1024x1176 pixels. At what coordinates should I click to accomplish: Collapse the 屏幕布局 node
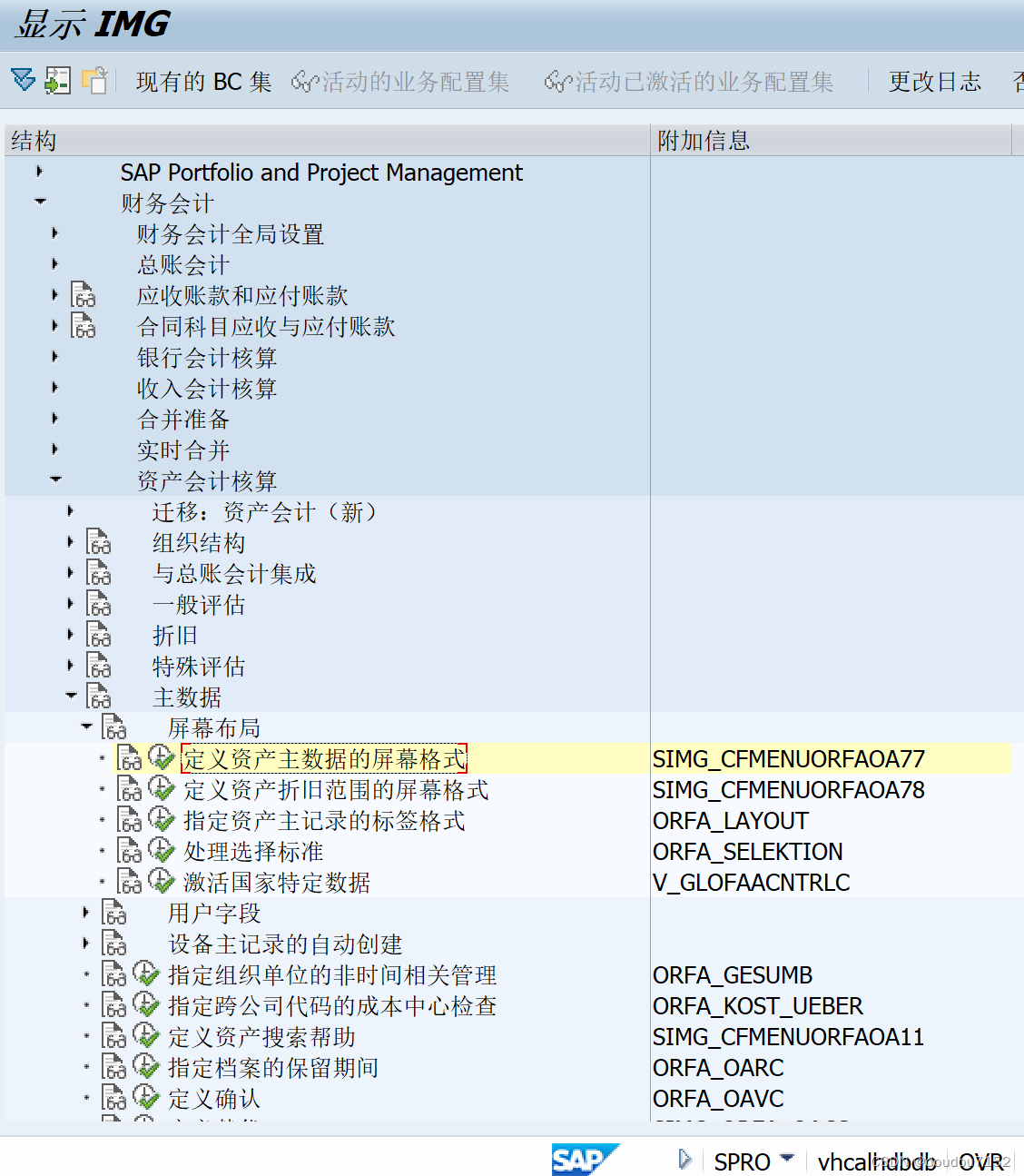[x=86, y=726]
